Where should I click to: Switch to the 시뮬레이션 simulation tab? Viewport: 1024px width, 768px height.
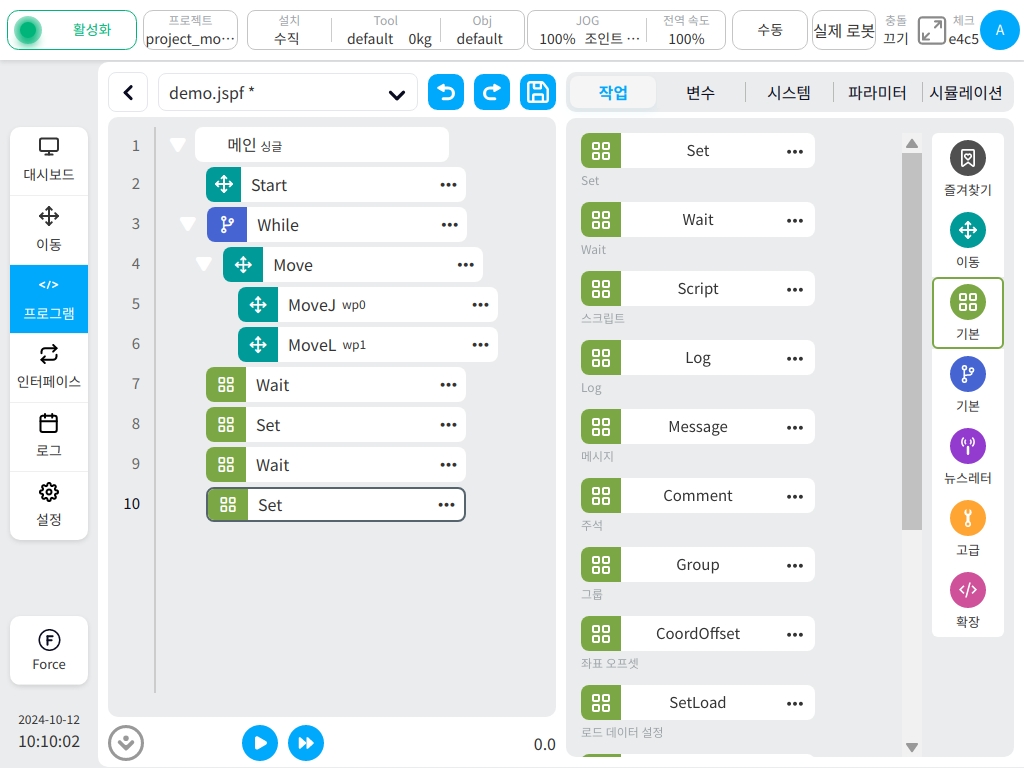(x=965, y=93)
